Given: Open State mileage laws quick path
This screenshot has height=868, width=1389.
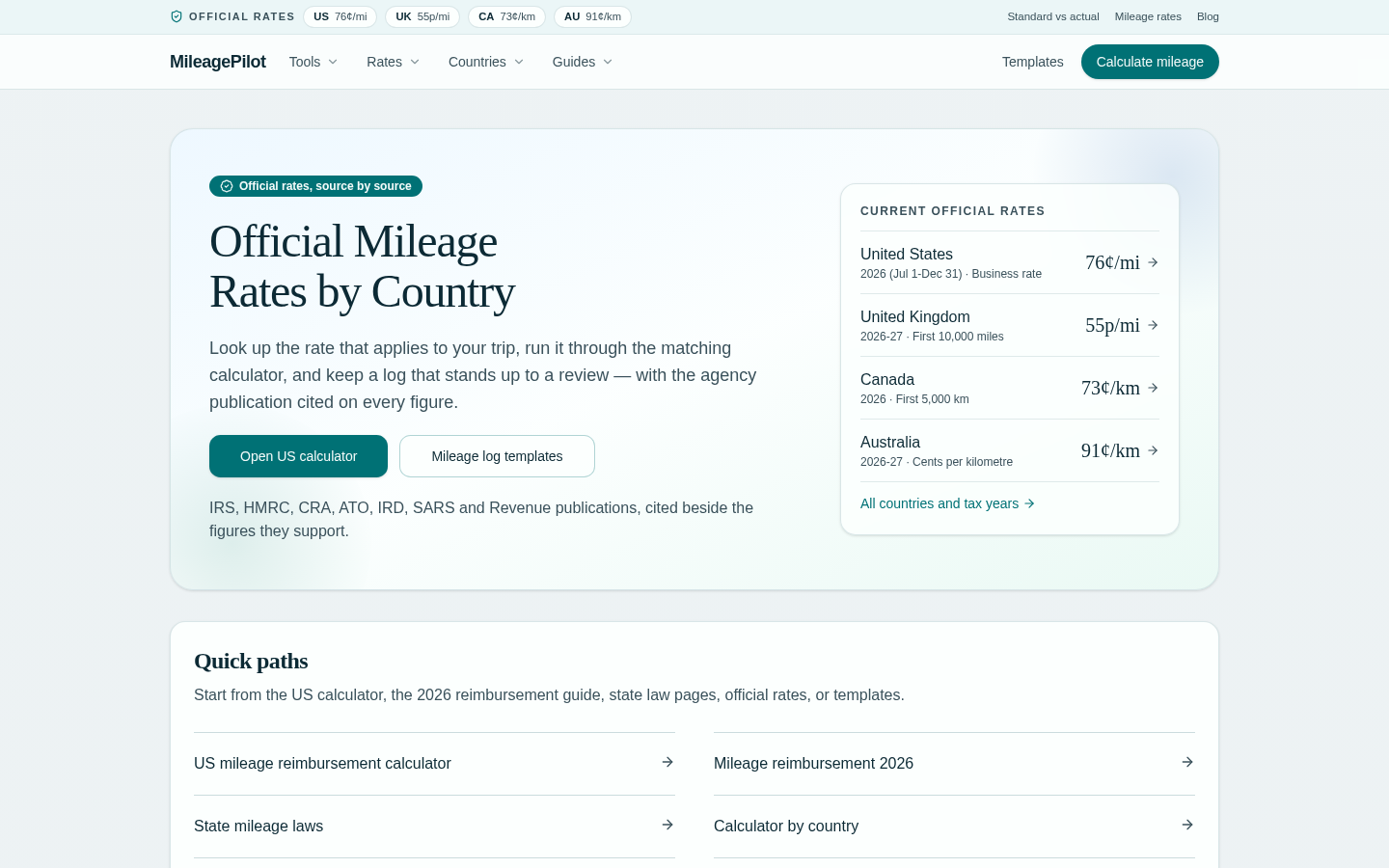Looking at the screenshot, I should click(434, 826).
